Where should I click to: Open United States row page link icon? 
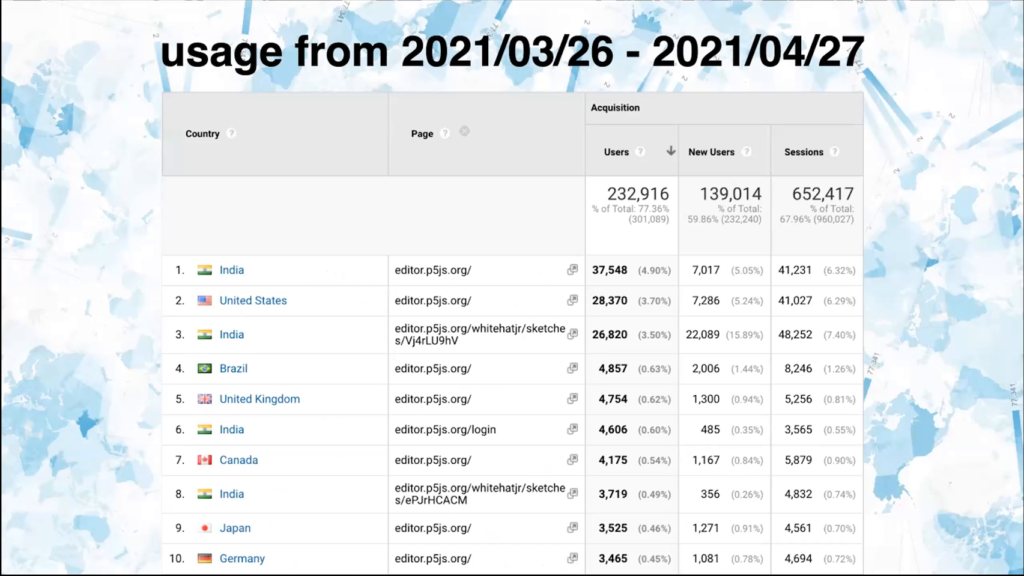pyautogui.click(x=572, y=300)
